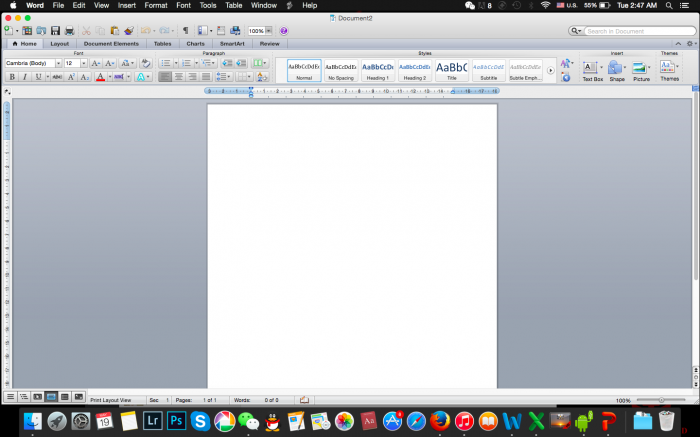Click the text highlight color button

pyautogui.click(x=119, y=77)
